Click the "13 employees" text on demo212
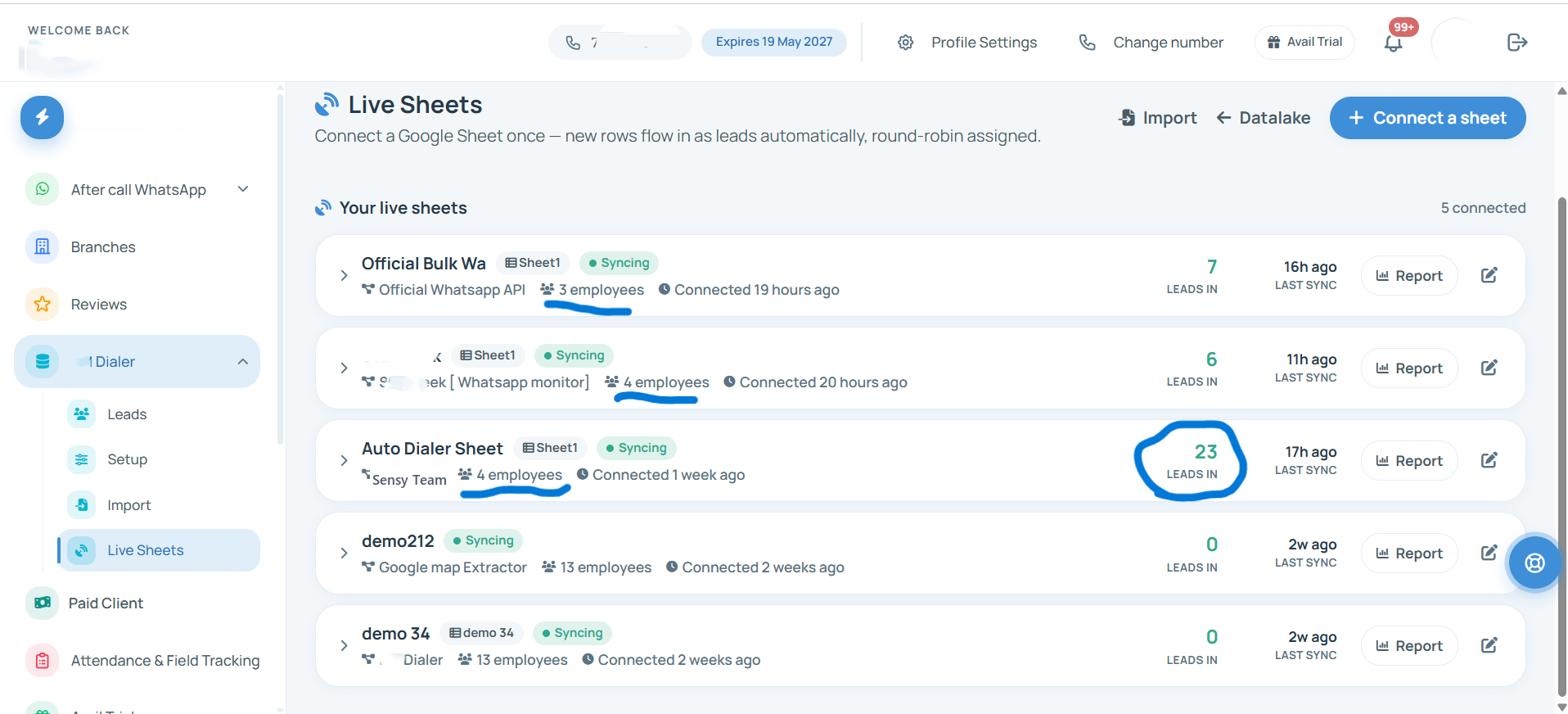Image resolution: width=1568 pixels, height=714 pixels. tap(606, 567)
